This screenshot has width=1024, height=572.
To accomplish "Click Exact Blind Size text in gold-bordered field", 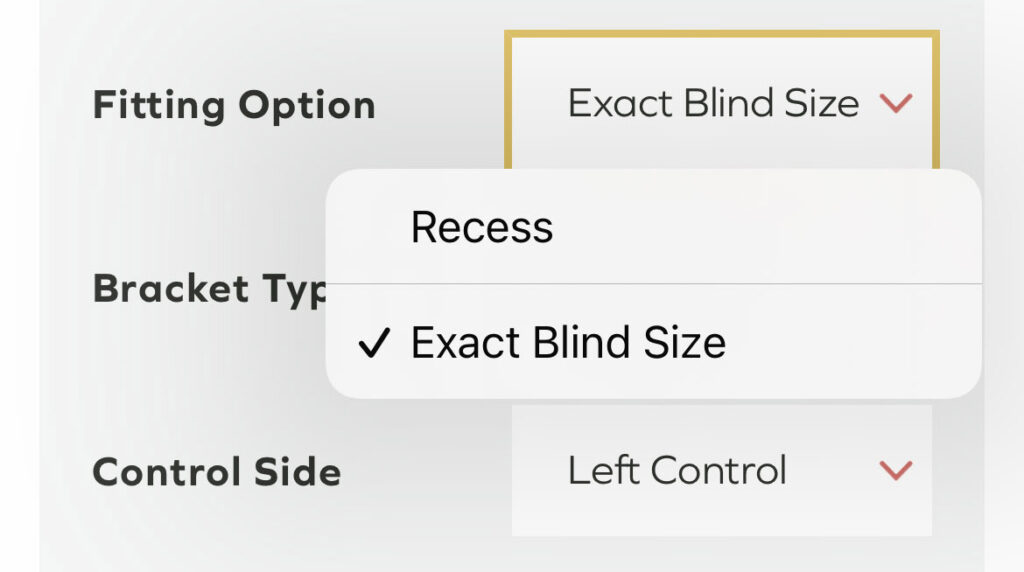I will 712,103.
